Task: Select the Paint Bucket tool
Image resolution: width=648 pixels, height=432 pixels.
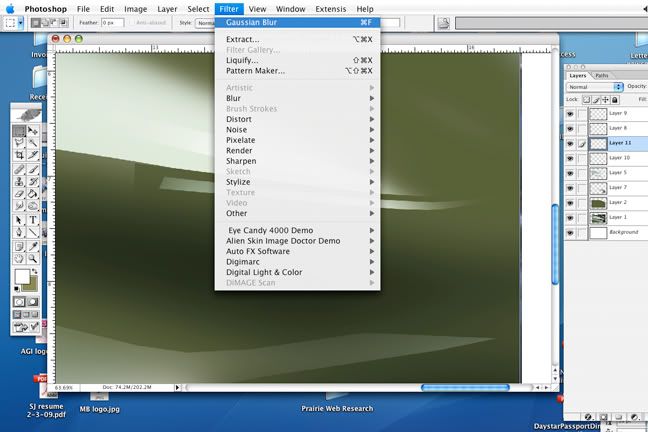Action: 33,193
